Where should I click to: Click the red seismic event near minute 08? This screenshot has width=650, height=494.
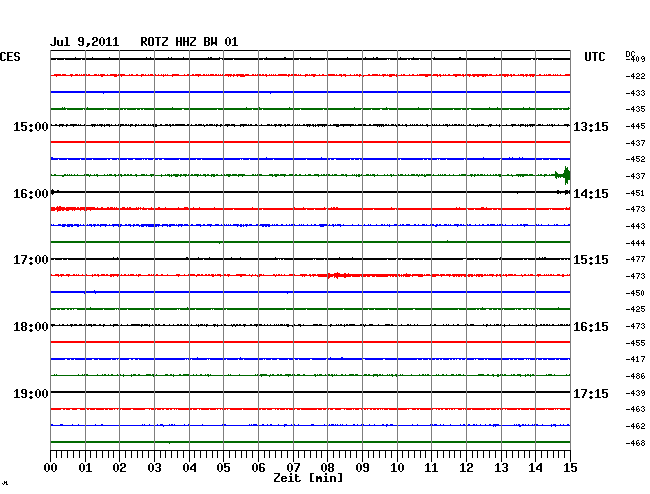[x=338, y=275]
